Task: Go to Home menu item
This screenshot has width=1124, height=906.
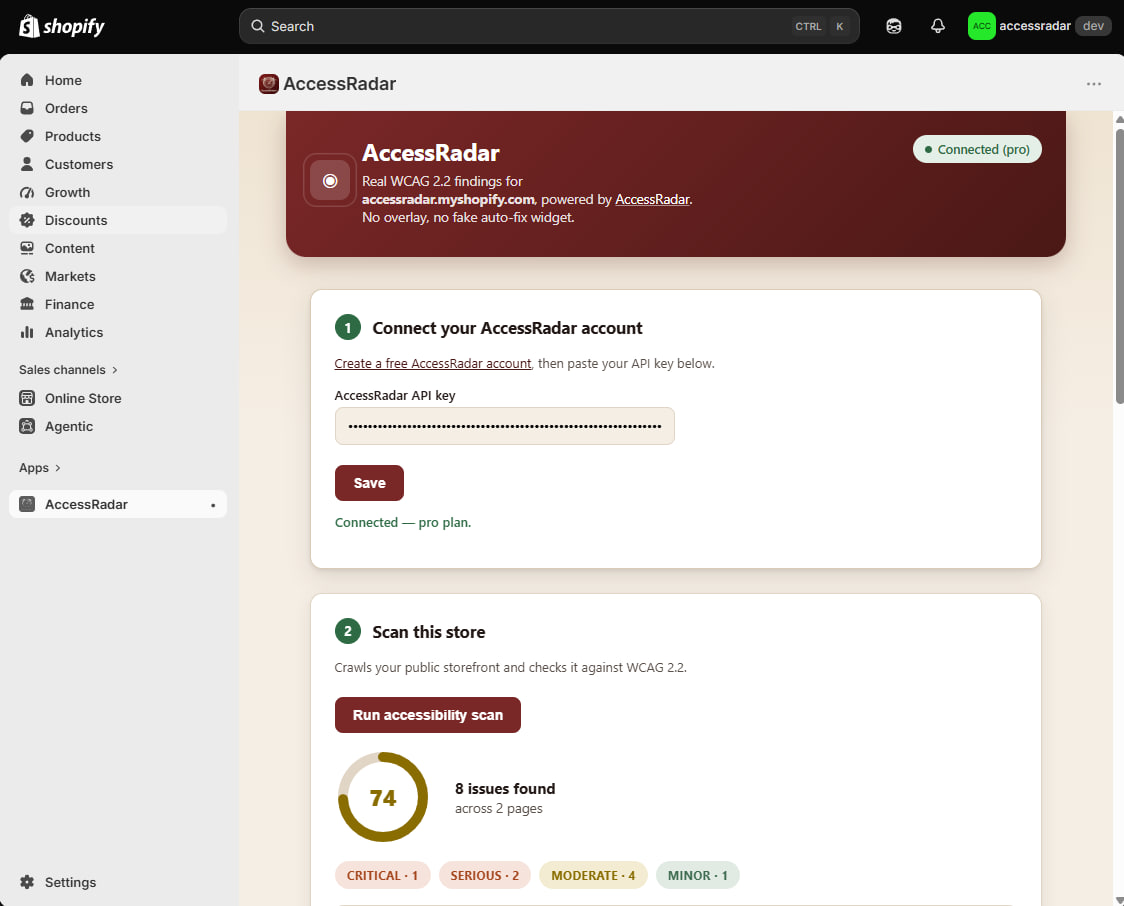Action: [x=118, y=80]
